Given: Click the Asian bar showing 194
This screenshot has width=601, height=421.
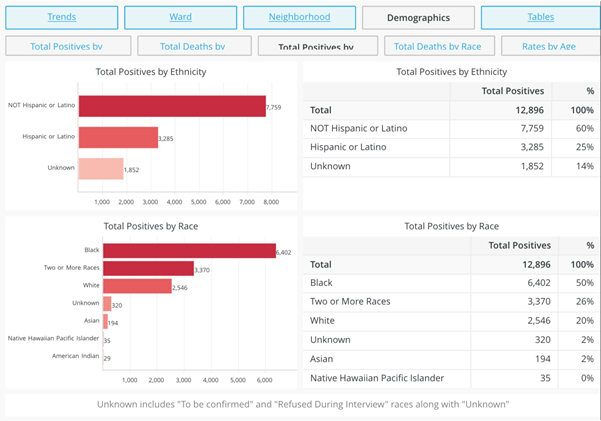Looking at the screenshot, I should click(x=105, y=322).
